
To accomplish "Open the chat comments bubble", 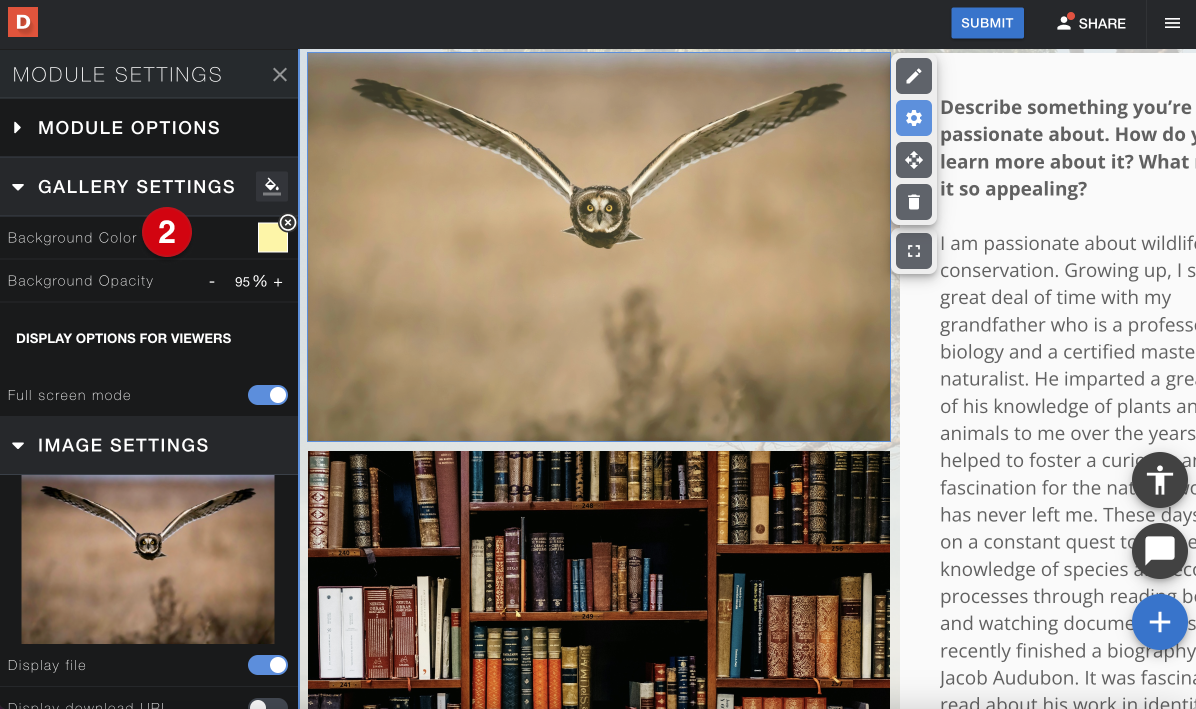I will click(1159, 551).
